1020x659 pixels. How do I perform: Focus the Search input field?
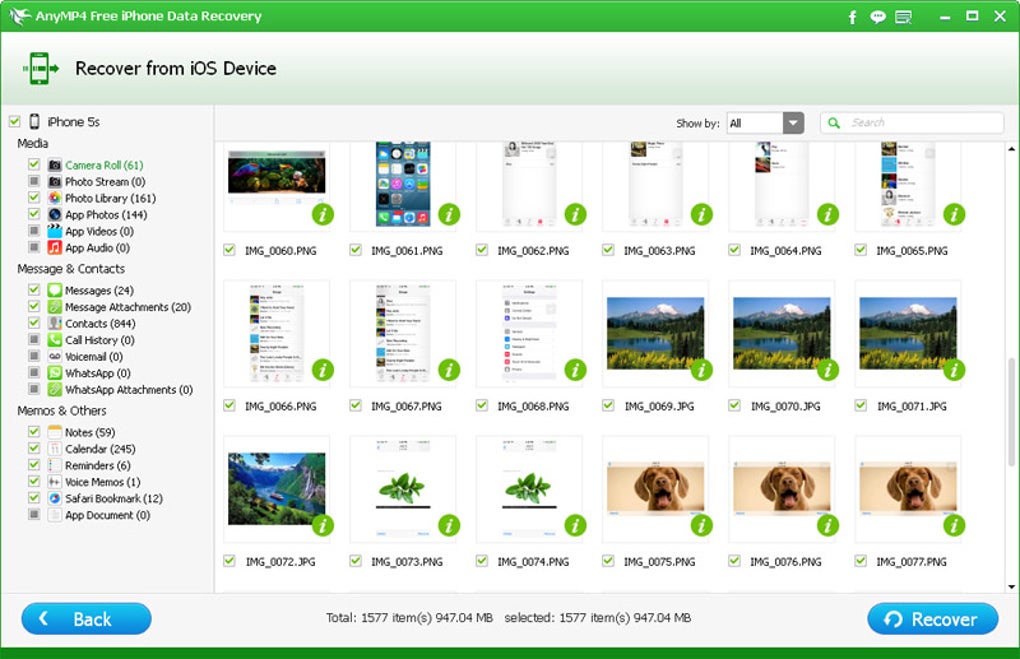click(912, 122)
